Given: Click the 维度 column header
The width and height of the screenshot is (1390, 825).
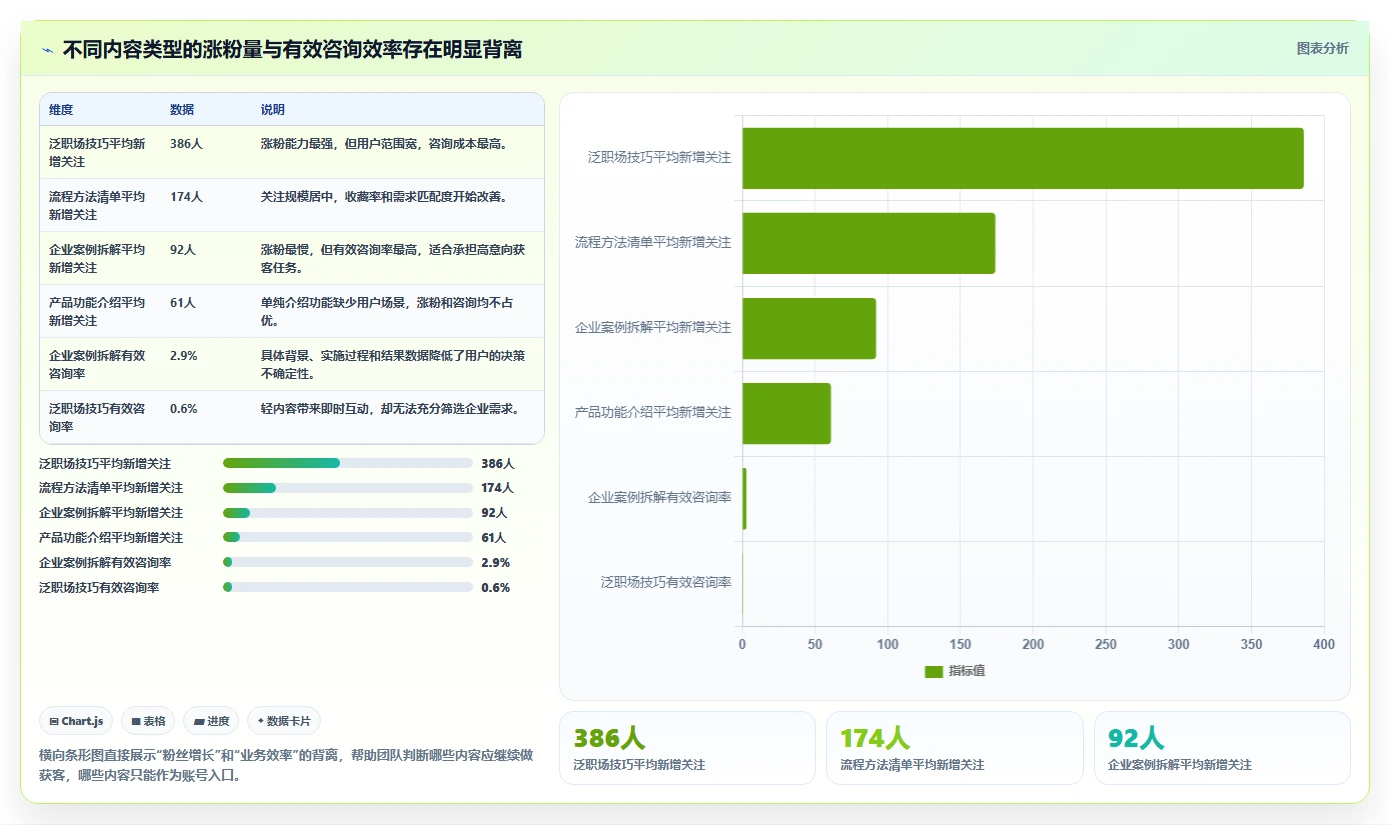Looking at the screenshot, I should tap(61, 110).
